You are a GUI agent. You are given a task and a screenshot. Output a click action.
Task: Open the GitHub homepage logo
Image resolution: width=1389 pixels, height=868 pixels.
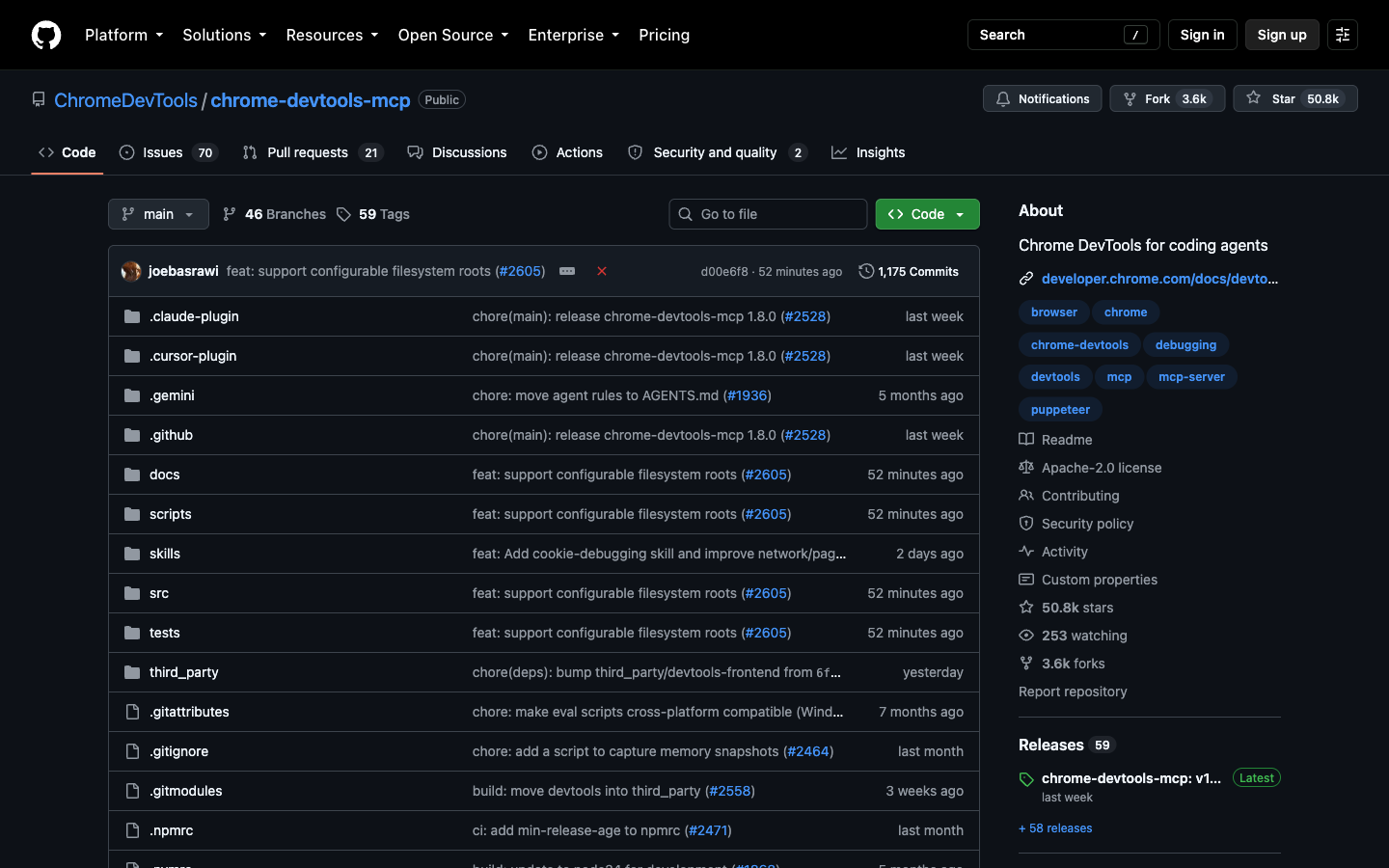click(x=46, y=35)
